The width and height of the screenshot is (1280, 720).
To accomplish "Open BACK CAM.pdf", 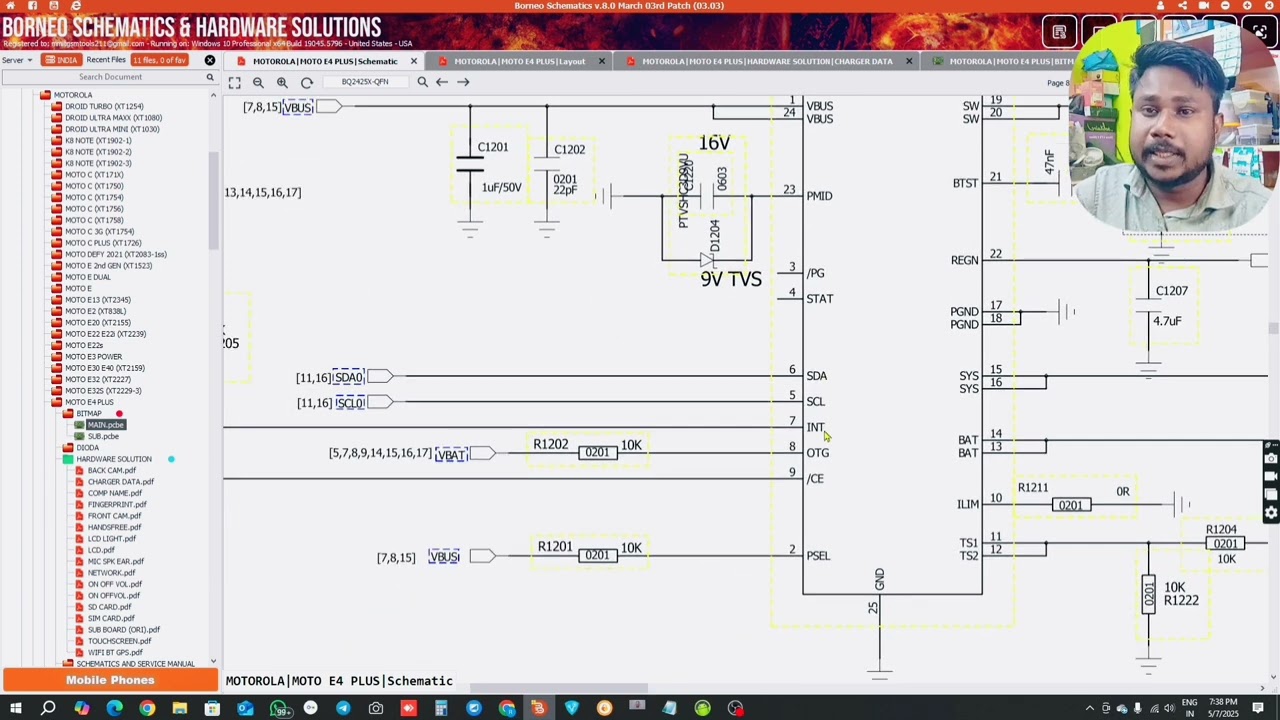I will [111, 470].
